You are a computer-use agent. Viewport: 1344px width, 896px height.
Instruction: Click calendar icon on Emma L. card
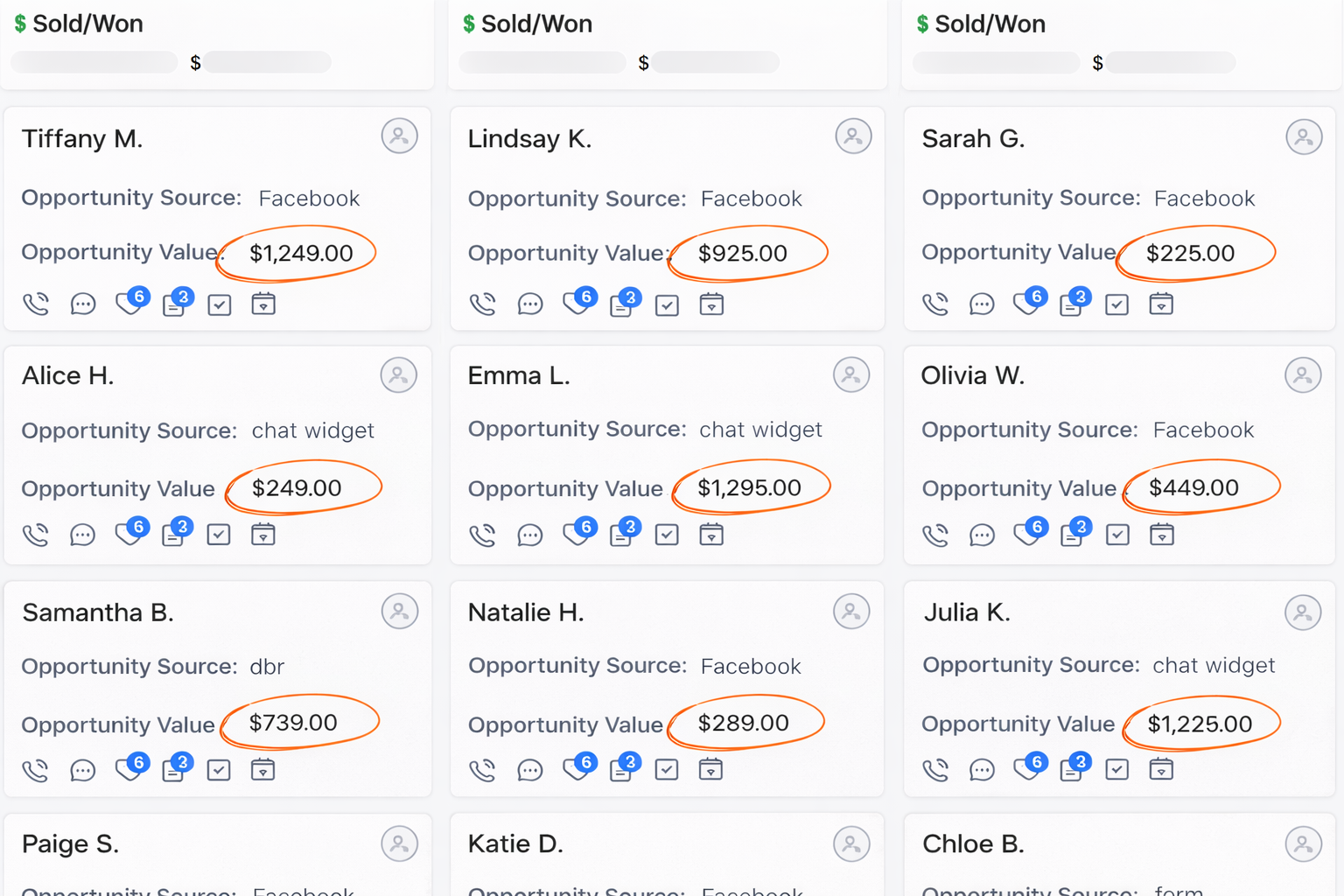pos(711,534)
